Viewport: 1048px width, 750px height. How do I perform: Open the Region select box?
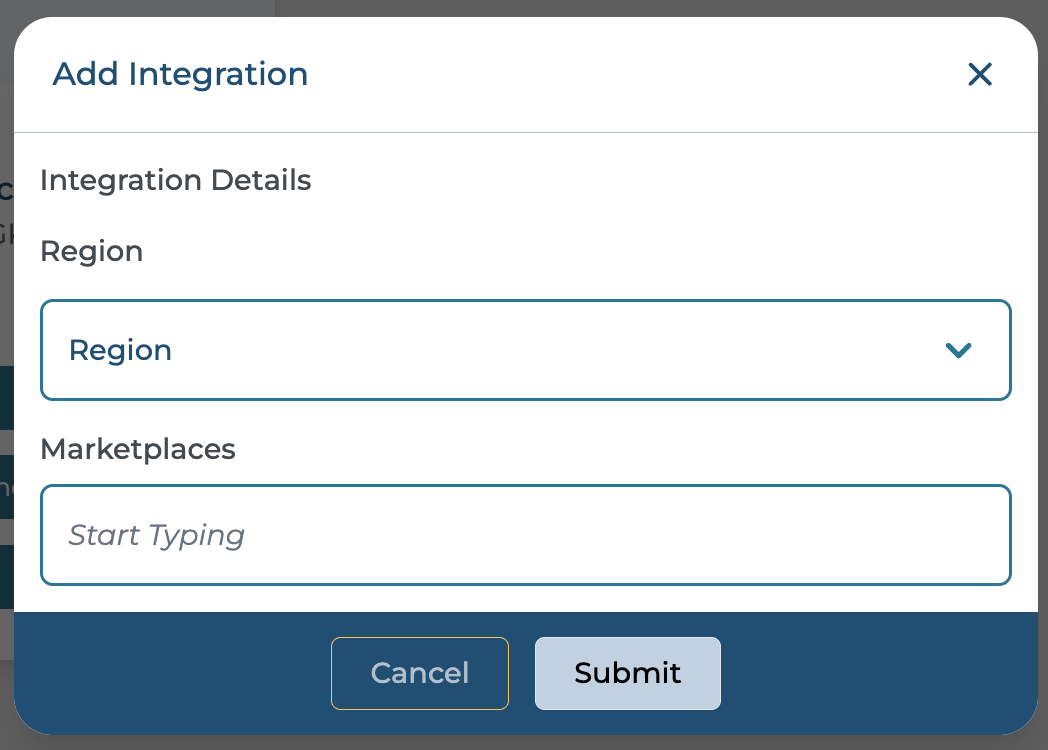525,350
